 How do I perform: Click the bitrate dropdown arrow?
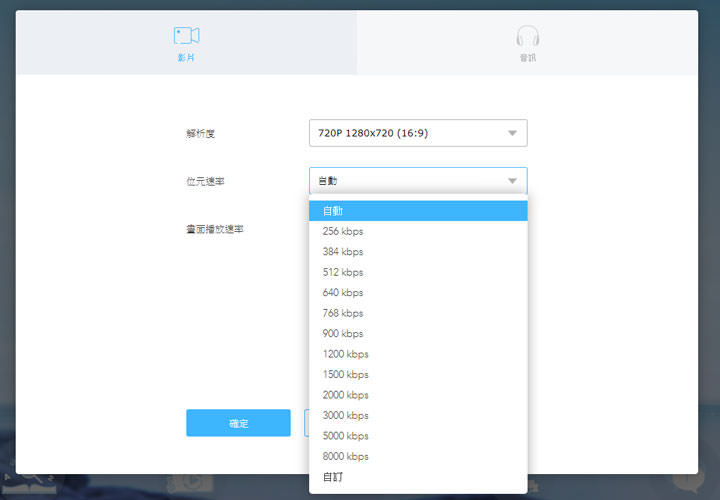pyautogui.click(x=512, y=181)
